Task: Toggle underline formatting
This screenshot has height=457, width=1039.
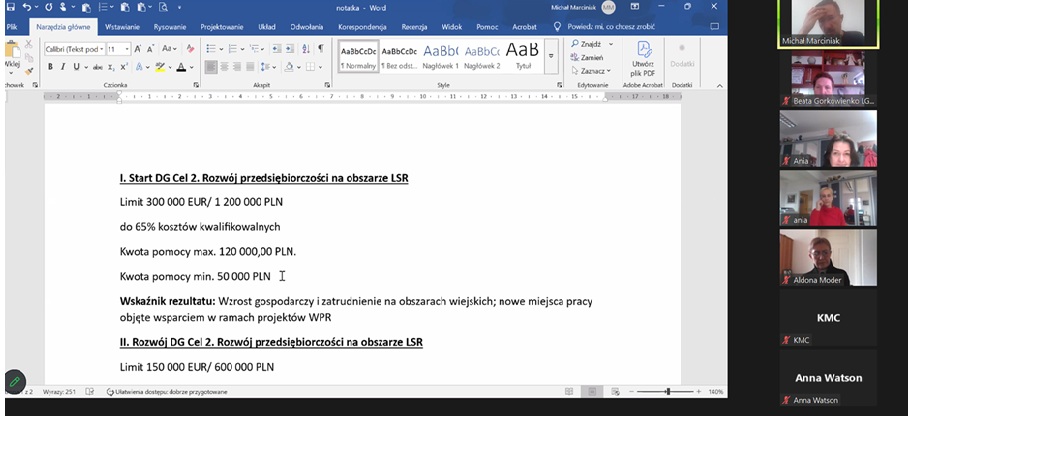Action: pyautogui.click(x=77, y=67)
